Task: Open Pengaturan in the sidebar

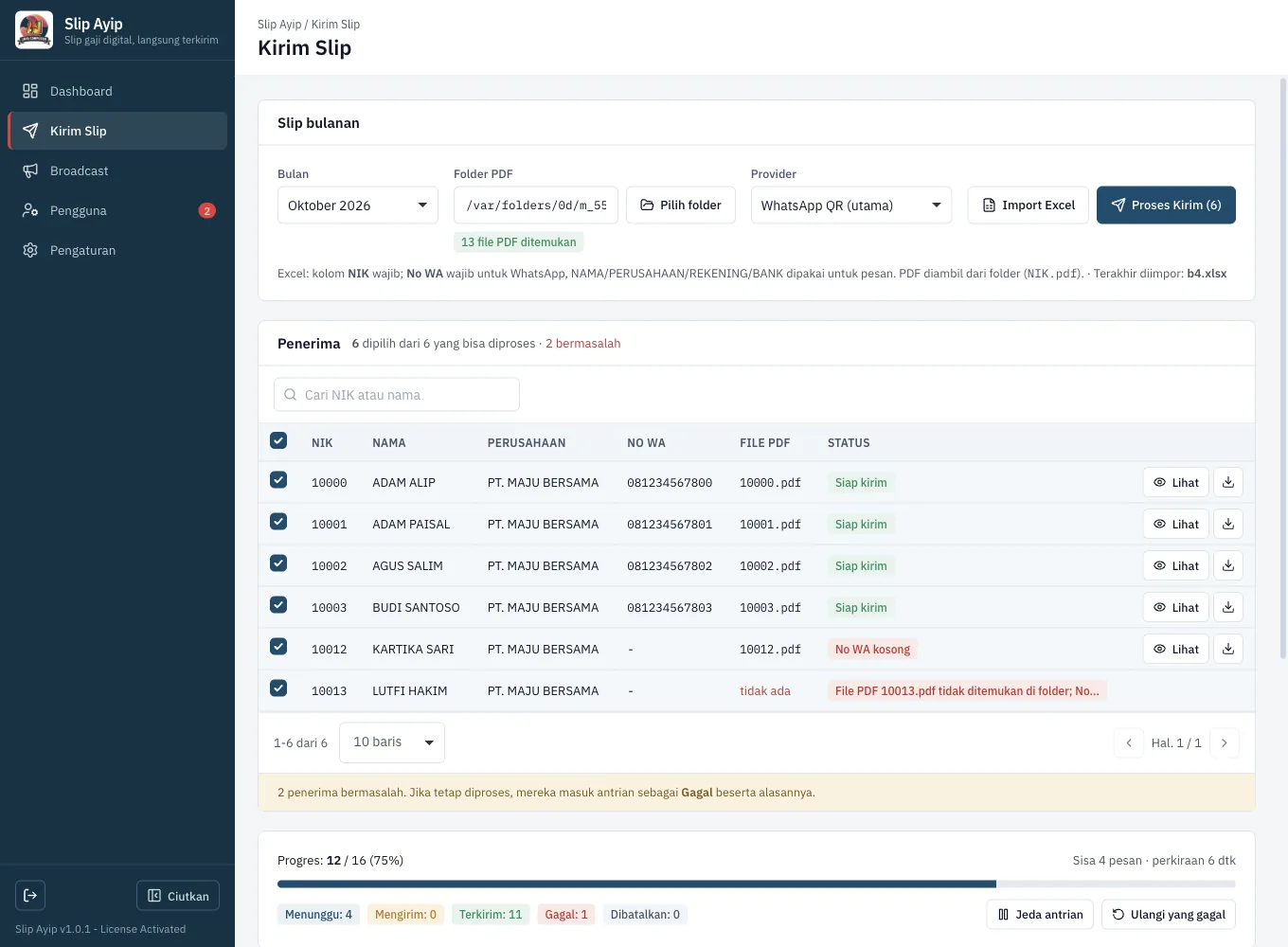Action: pyautogui.click(x=117, y=250)
